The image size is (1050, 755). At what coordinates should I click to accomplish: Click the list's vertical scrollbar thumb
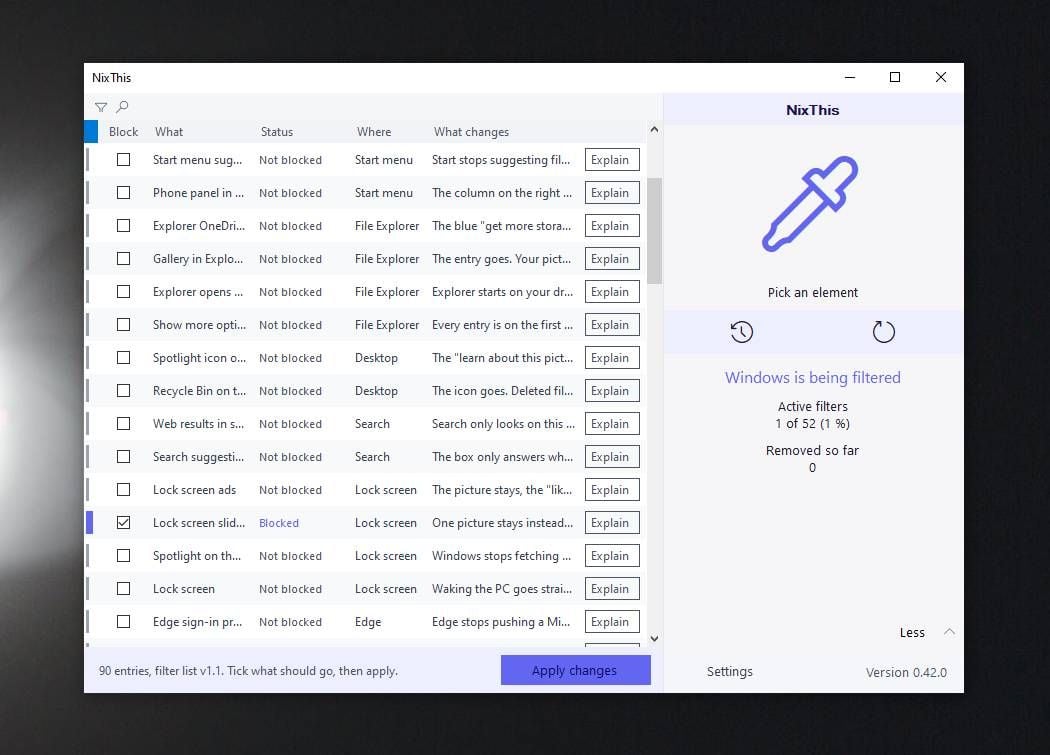click(x=654, y=230)
